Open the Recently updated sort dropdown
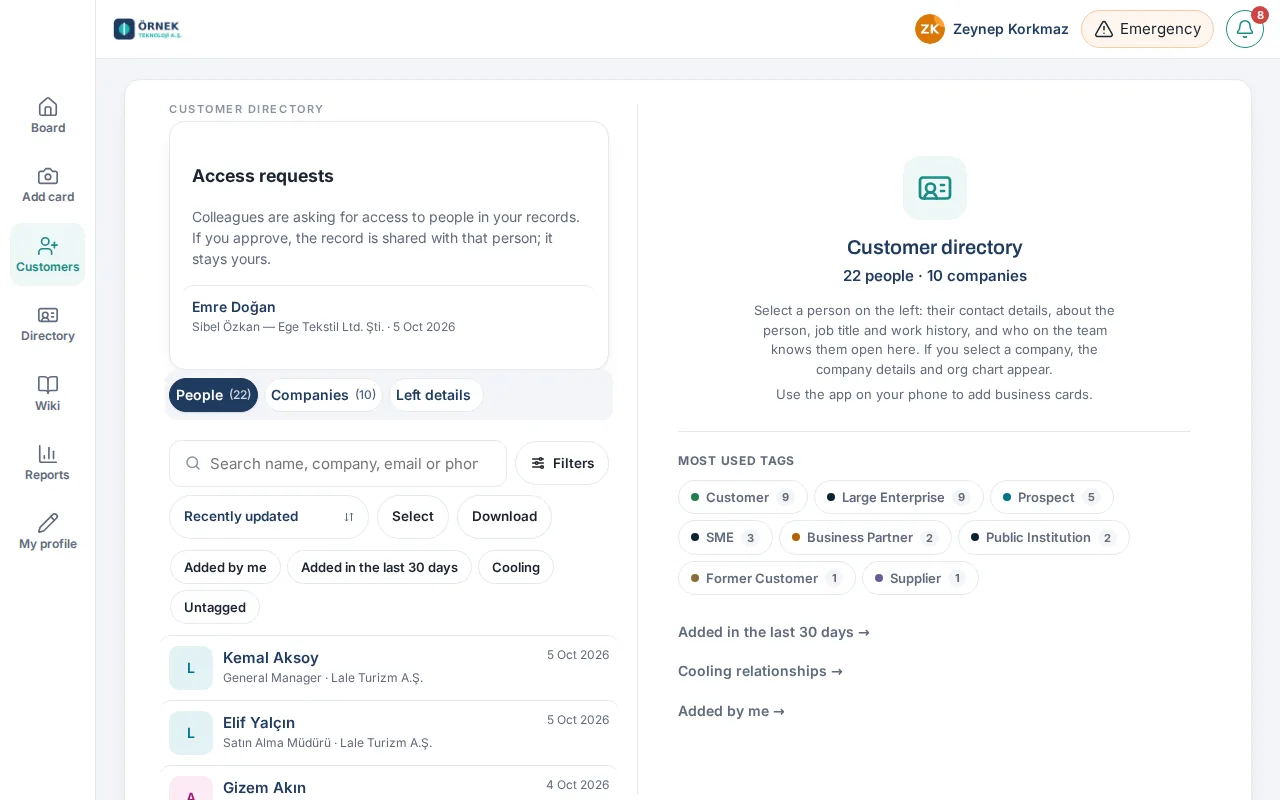Image resolution: width=1280 pixels, height=800 pixels. coord(269,517)
